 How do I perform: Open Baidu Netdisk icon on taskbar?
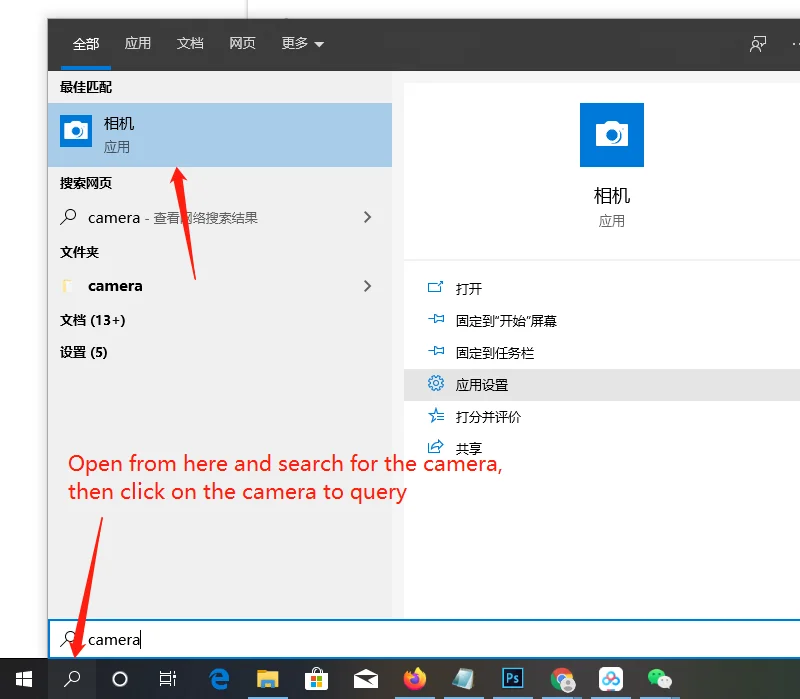pos(611,679)
